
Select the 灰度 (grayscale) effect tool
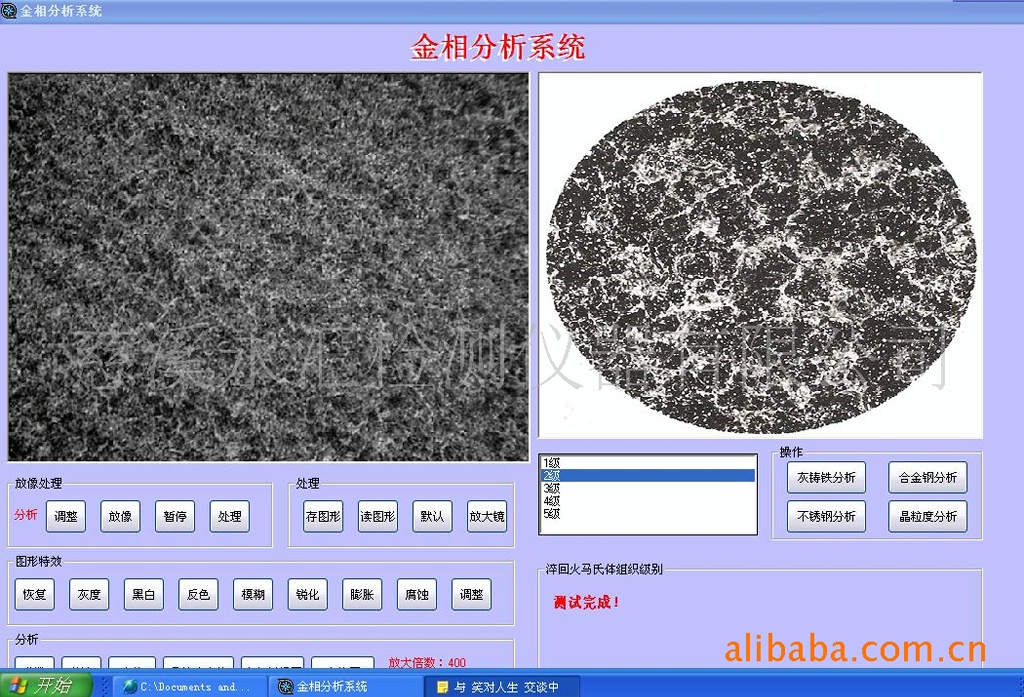point(88,594)
